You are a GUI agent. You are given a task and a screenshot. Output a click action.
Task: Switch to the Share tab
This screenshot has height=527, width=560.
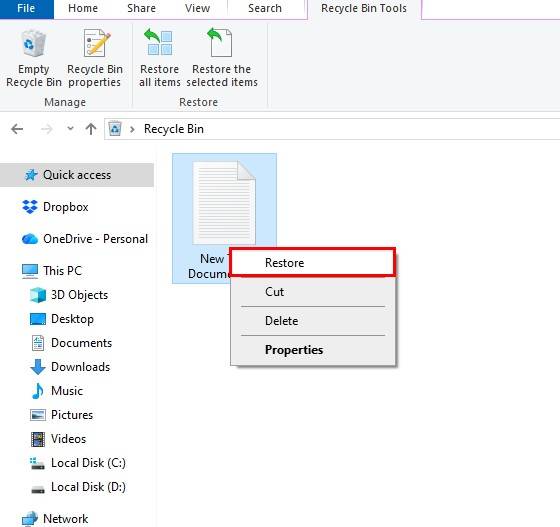tap(141, 9)
